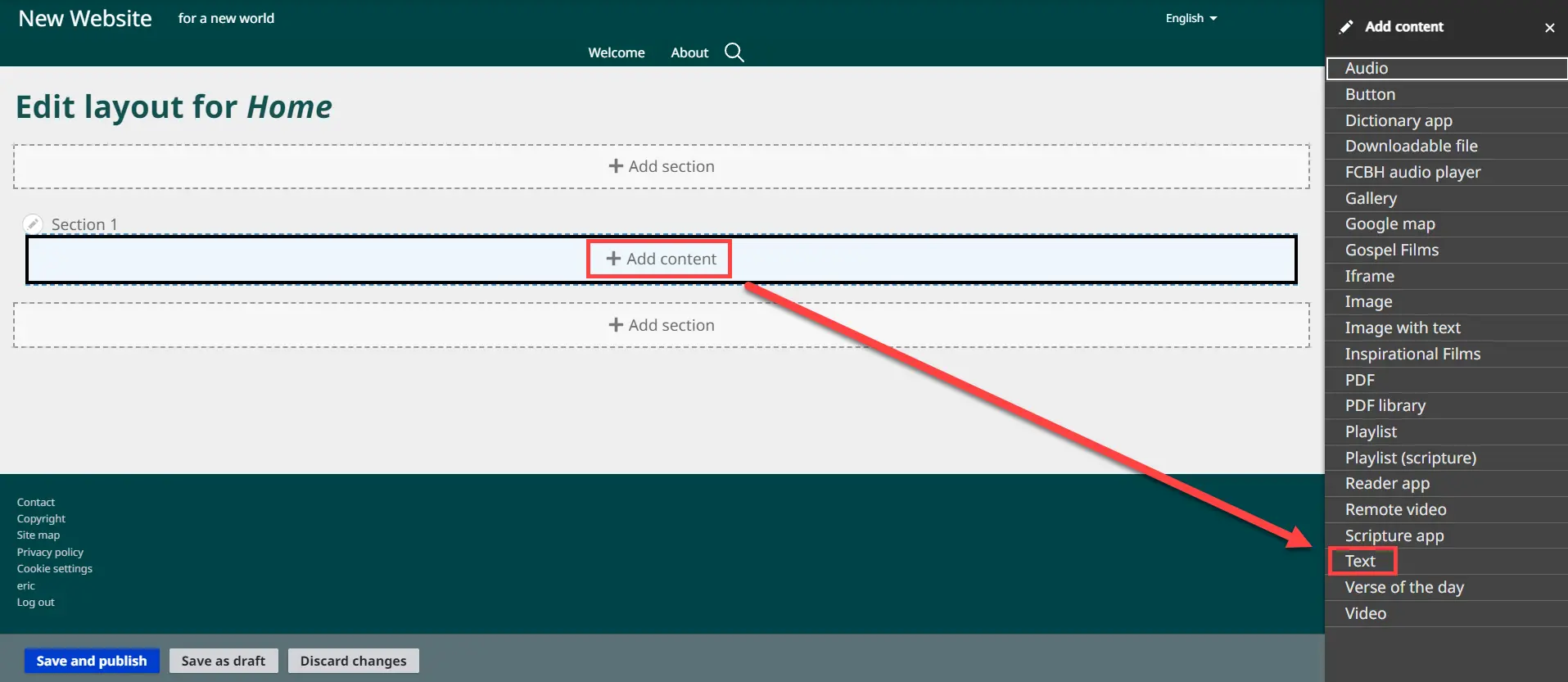
Task: Choose Audio content type
Action: pyautogui.click(x=1366, y=68)
